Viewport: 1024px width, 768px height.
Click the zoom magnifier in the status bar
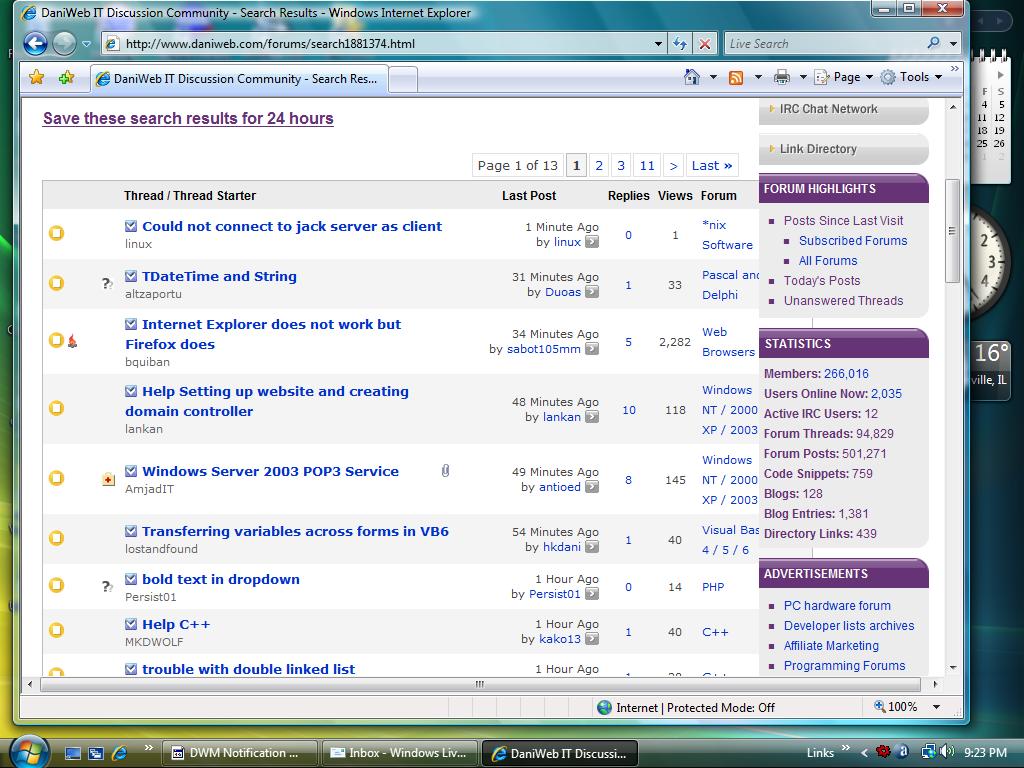[879, 706]
